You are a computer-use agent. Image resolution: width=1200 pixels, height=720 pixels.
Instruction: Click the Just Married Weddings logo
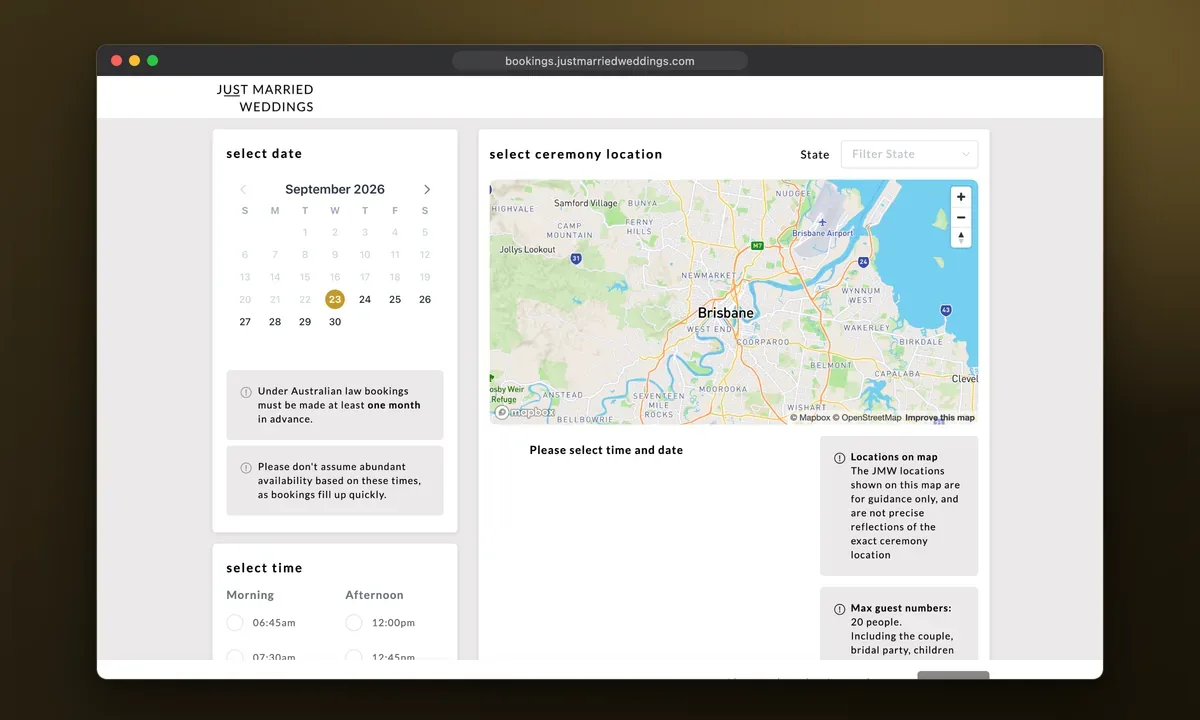265,98
